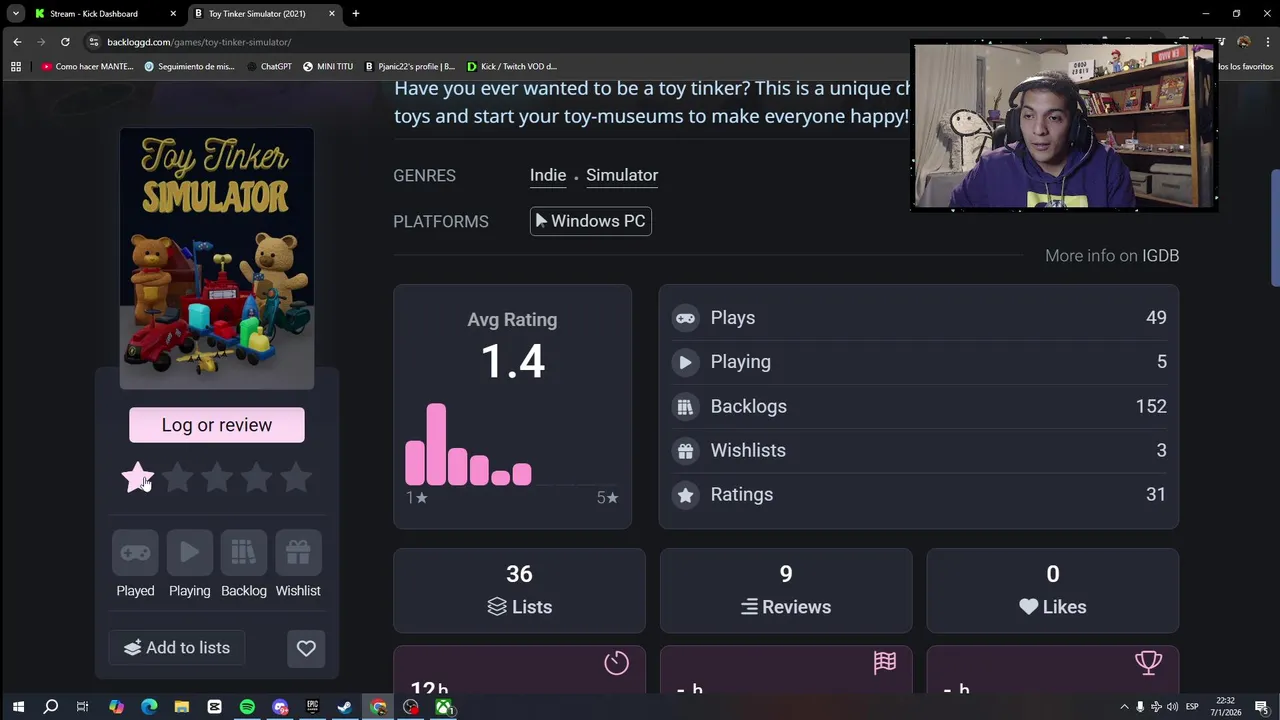
Task: Open the Seguimiento de mis... bookmark
Action: (x=190, y=66)
